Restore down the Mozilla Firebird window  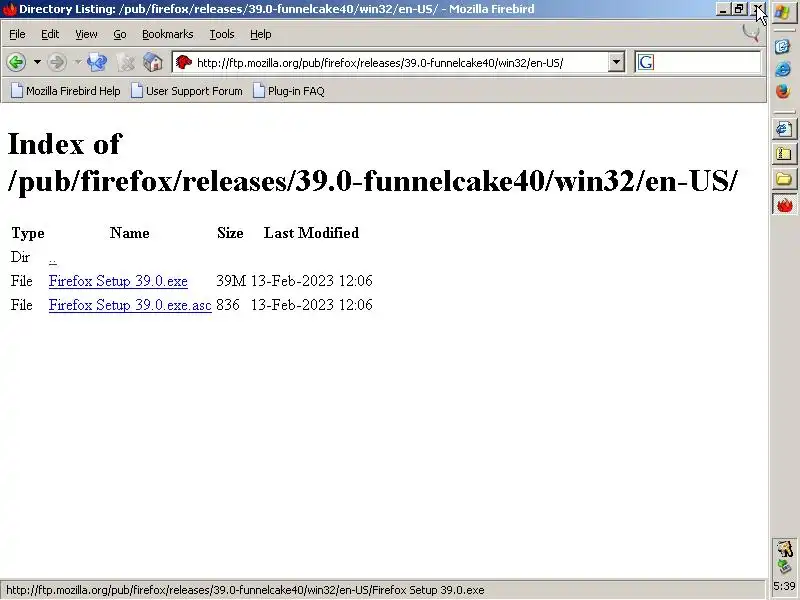(x=739, y=9)
